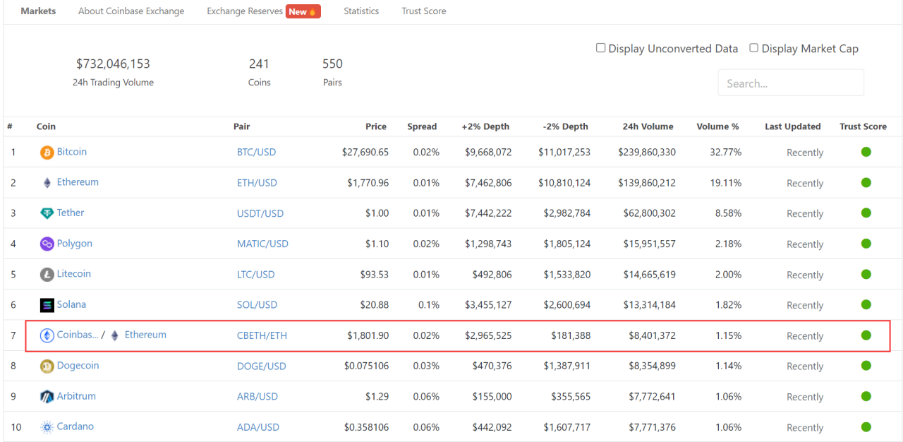Viewport: 903px width, 442px height.
Task: Sort by the 24h Volume column header
Action: (x=648, y=127)
